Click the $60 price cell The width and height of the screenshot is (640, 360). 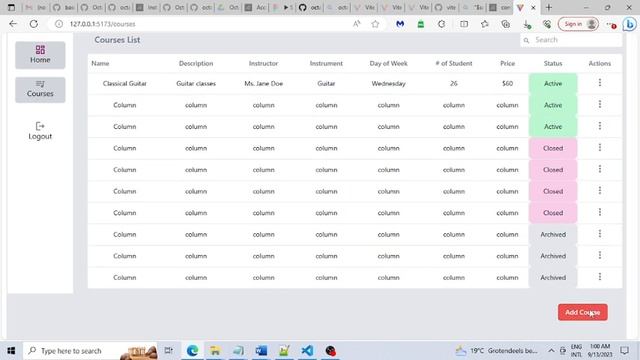pos(507,83)
